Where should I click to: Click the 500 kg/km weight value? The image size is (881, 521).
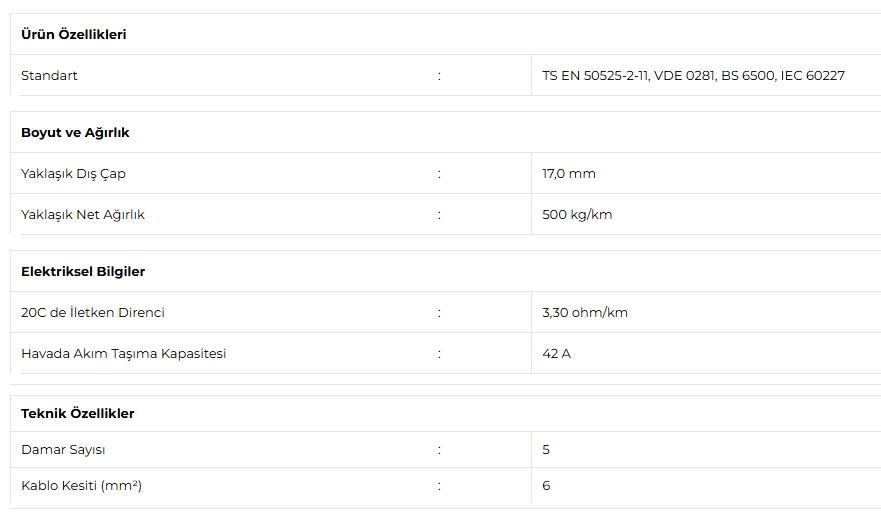click(x=577, y=215)
